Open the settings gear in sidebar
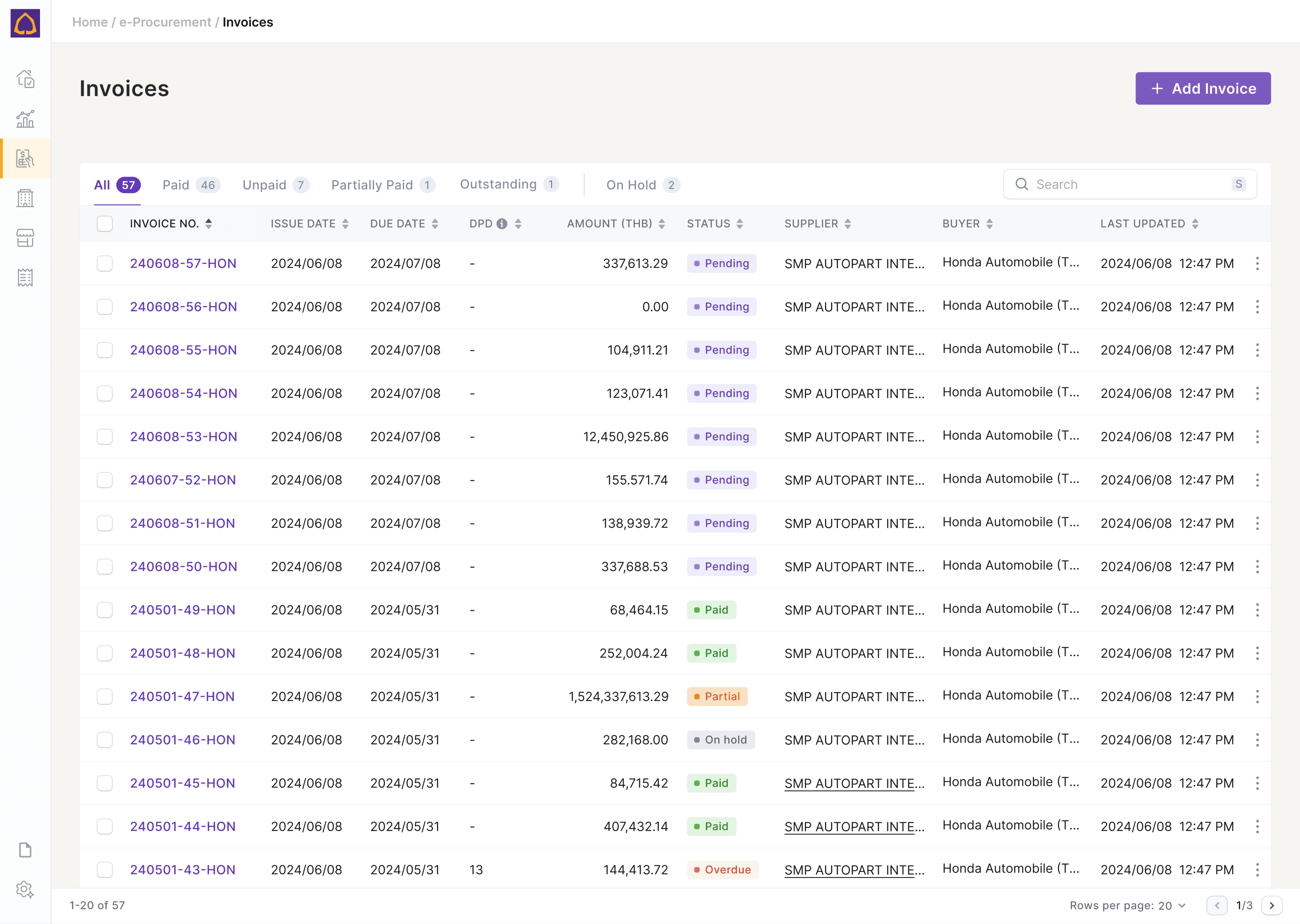The width and height of the screenshot is (1300, 924). 25,889
